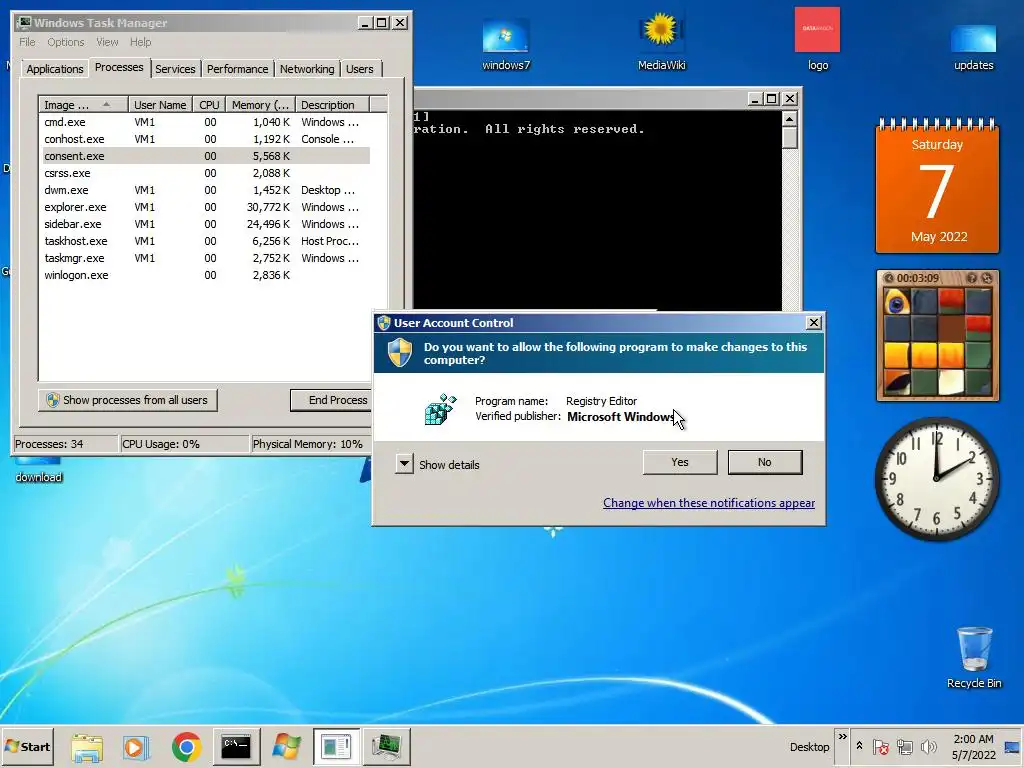Click the puzzle gadget solve icon
The image size is (1024, 768).
987,278
